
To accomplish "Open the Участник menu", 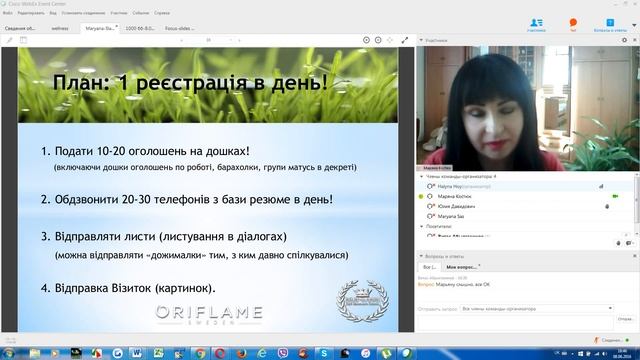I will (119, 13).
